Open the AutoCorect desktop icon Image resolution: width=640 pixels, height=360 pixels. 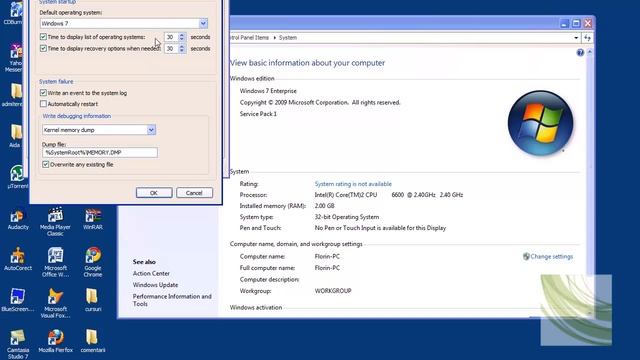click(18, 260)
